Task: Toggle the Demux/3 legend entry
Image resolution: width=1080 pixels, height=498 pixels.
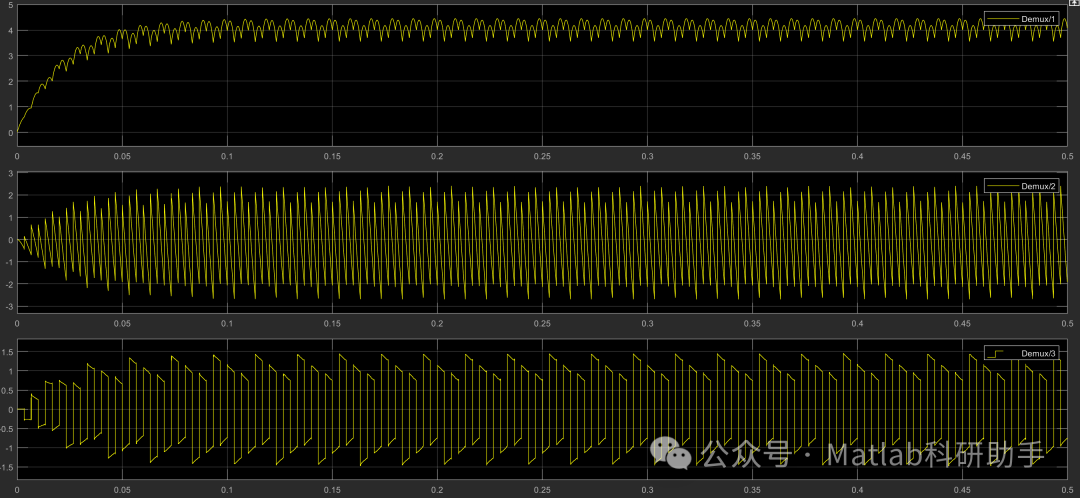Action: coord(1022,353)
